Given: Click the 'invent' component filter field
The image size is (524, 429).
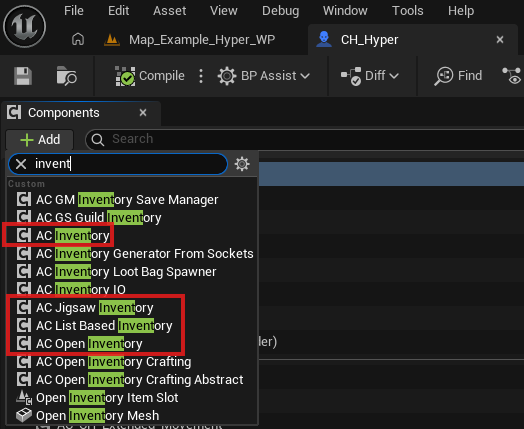Looking at the screenshot, I should click(x=118, y=164).
